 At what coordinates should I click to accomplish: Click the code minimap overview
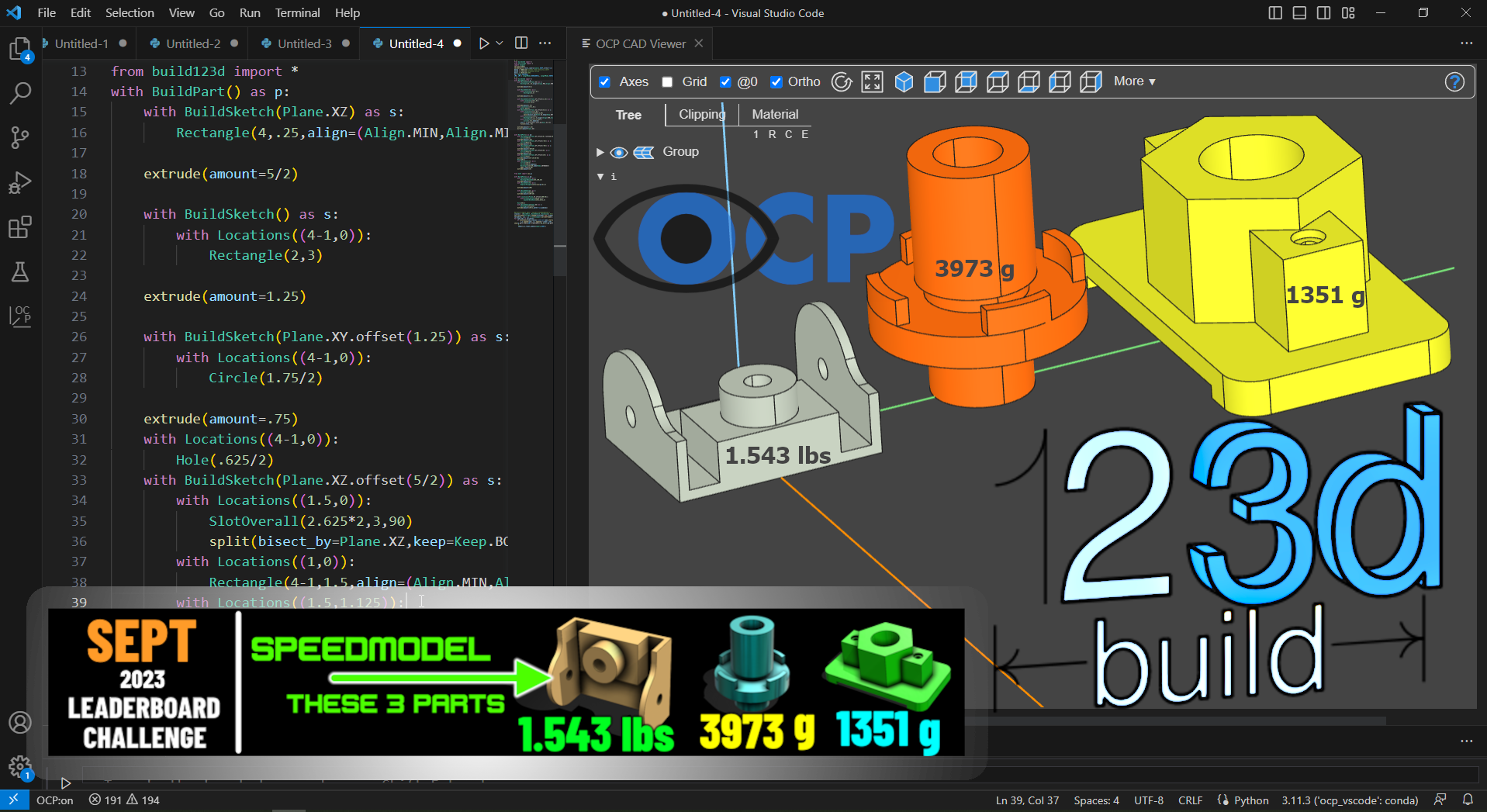pyautogui.click(x=533, y=144)
